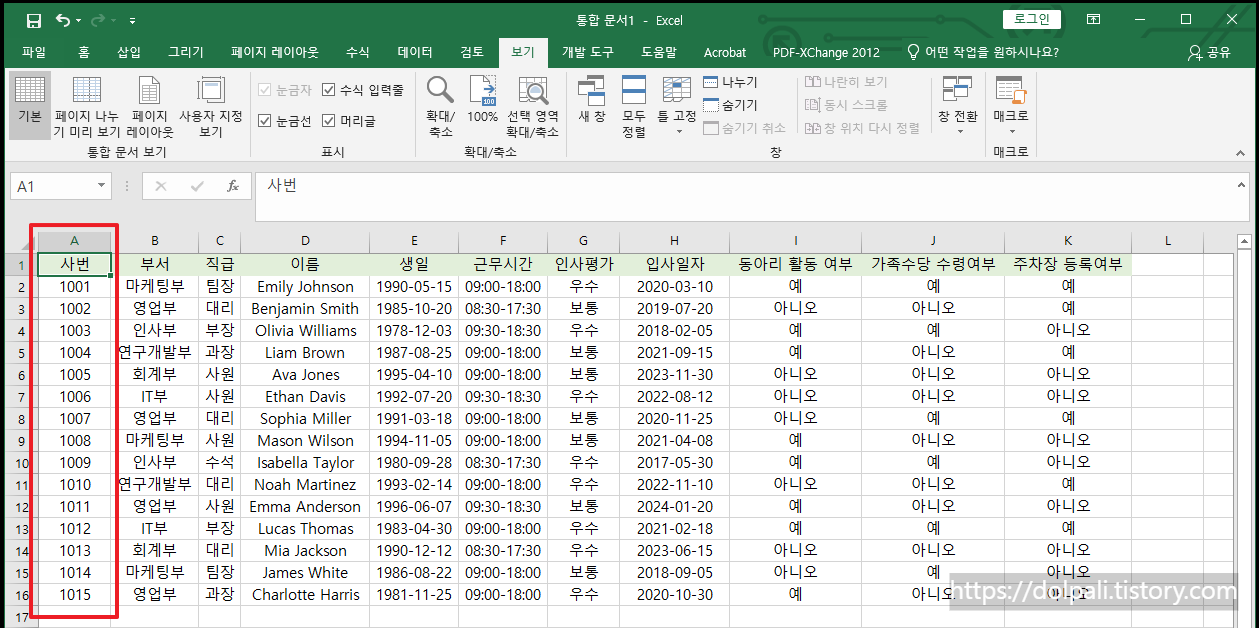The width and height of the screenshot is (1259, 628).
Task: Switch to the 수식 tab
Action: 357,52
